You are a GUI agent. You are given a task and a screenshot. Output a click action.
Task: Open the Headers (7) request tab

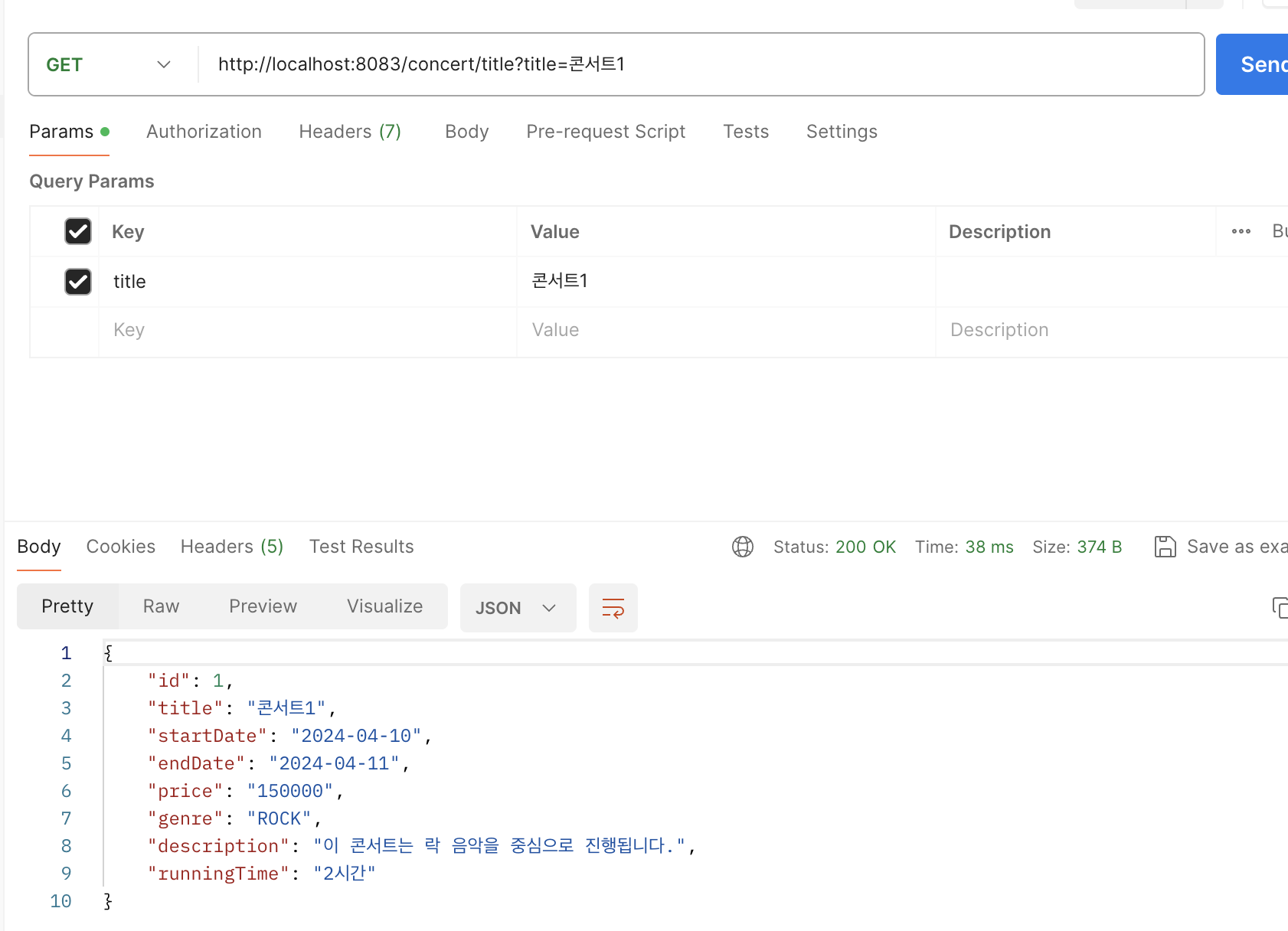(x=350, y=132)
